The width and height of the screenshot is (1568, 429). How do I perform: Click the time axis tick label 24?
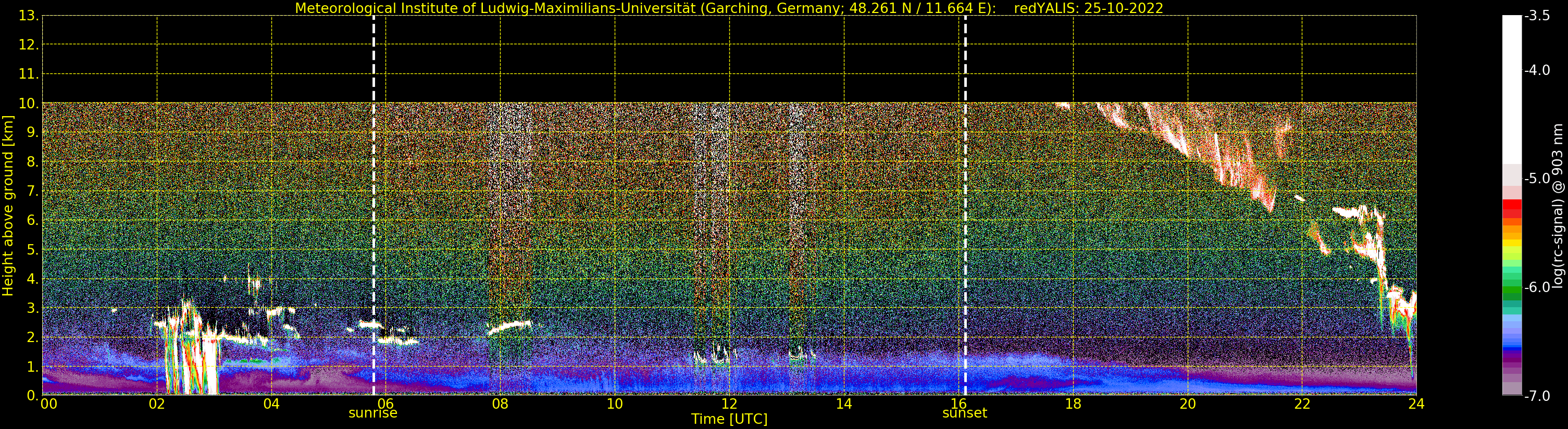1416,403
